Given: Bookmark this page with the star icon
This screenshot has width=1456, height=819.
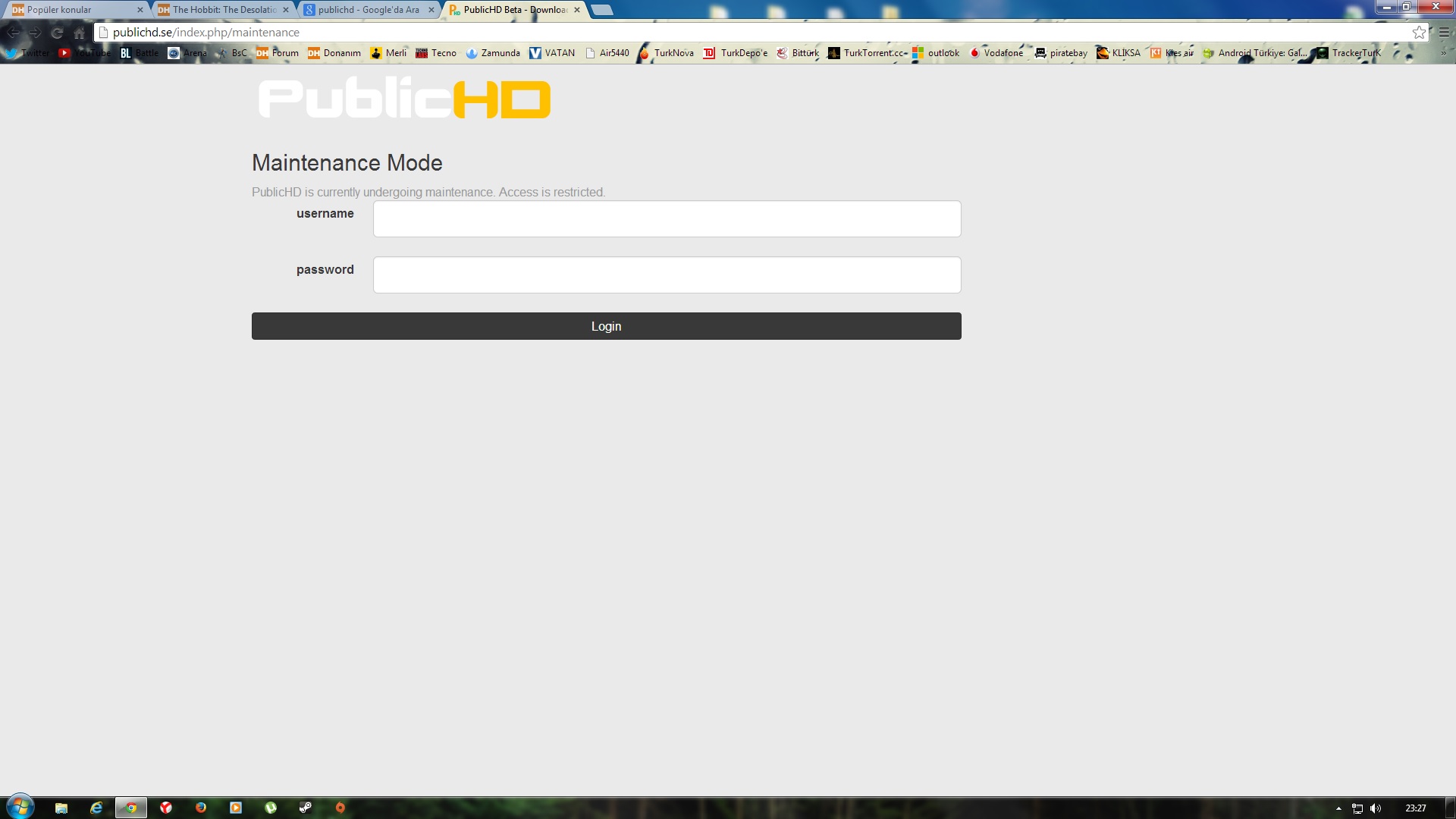Looking at the screenshot, I should (x=1419, y=33).
